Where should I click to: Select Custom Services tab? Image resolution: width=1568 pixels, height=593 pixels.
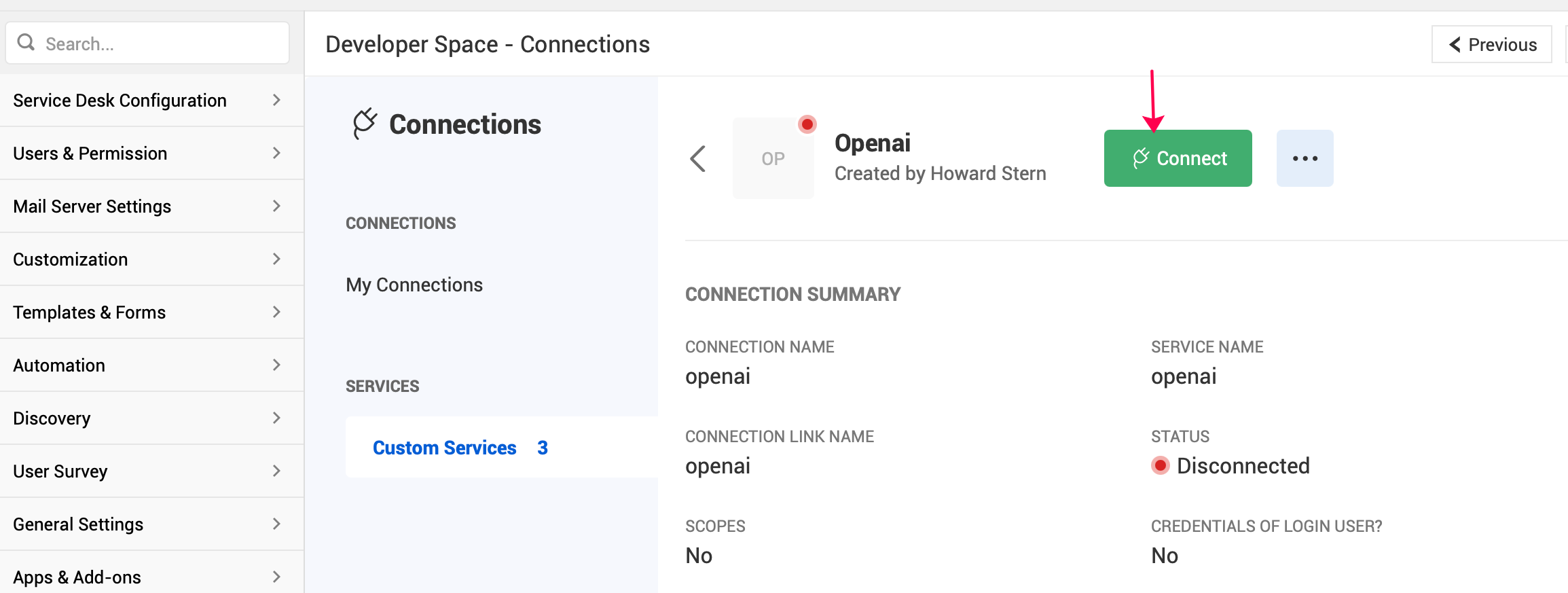pyautogui.click(x=445, y=448)
